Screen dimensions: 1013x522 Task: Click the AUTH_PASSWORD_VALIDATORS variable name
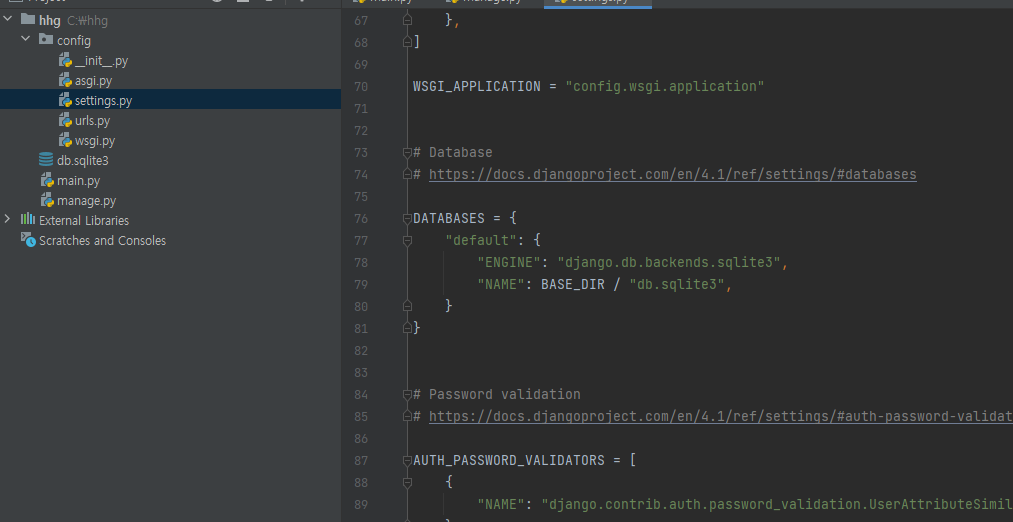tap(509, 460)
